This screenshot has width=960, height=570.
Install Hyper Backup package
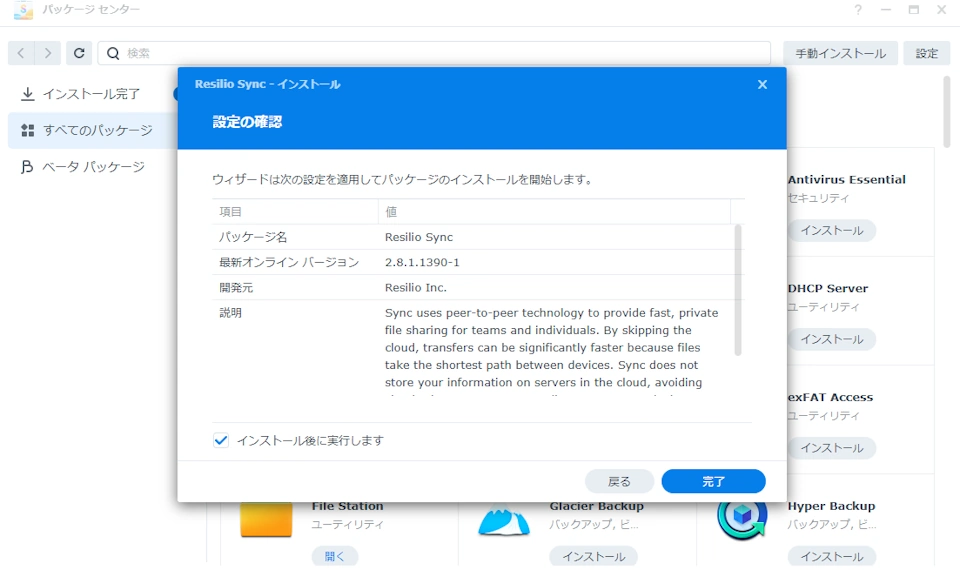click(832, 557)
